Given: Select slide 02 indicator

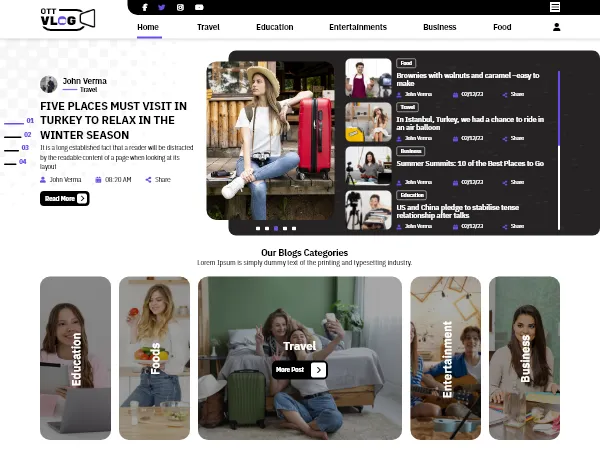Looking at the screenshot, I should (18, 135).
